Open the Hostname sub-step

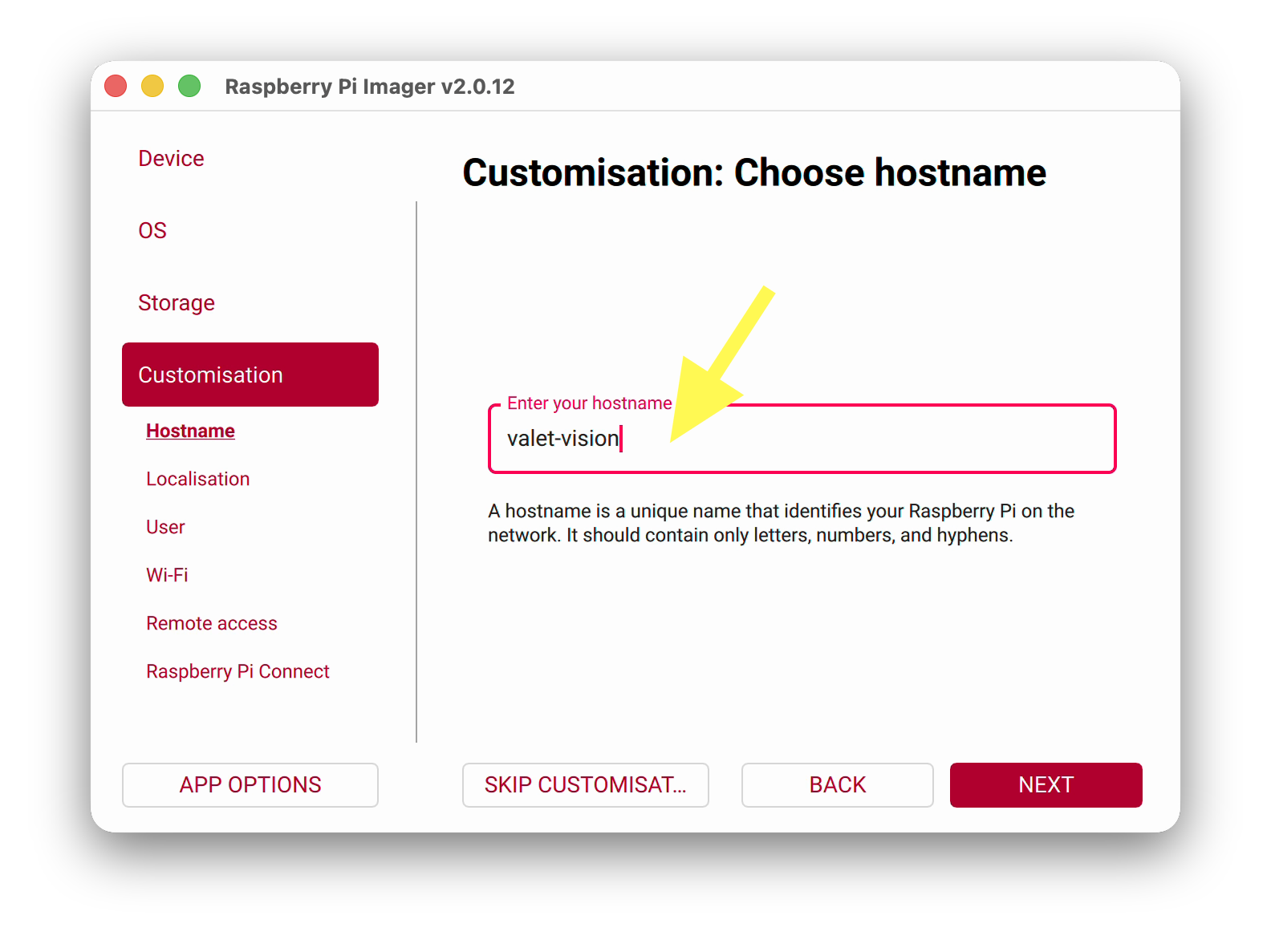[x=190, y=431]
